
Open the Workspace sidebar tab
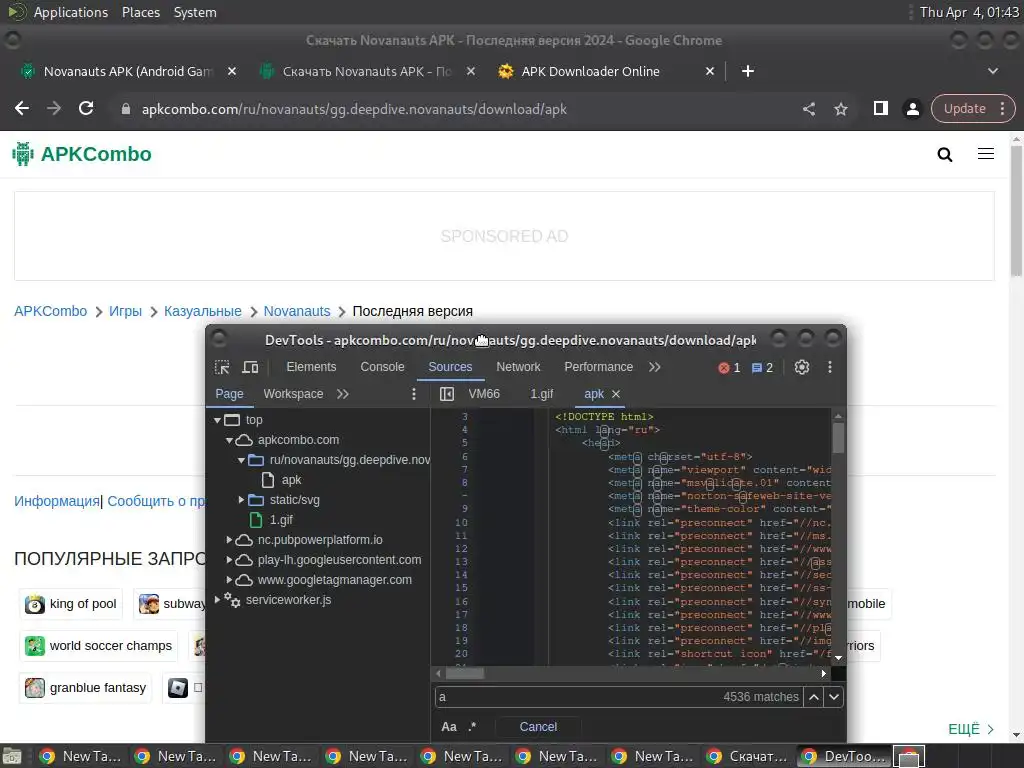pyautogui.click(x=293, y=394)
